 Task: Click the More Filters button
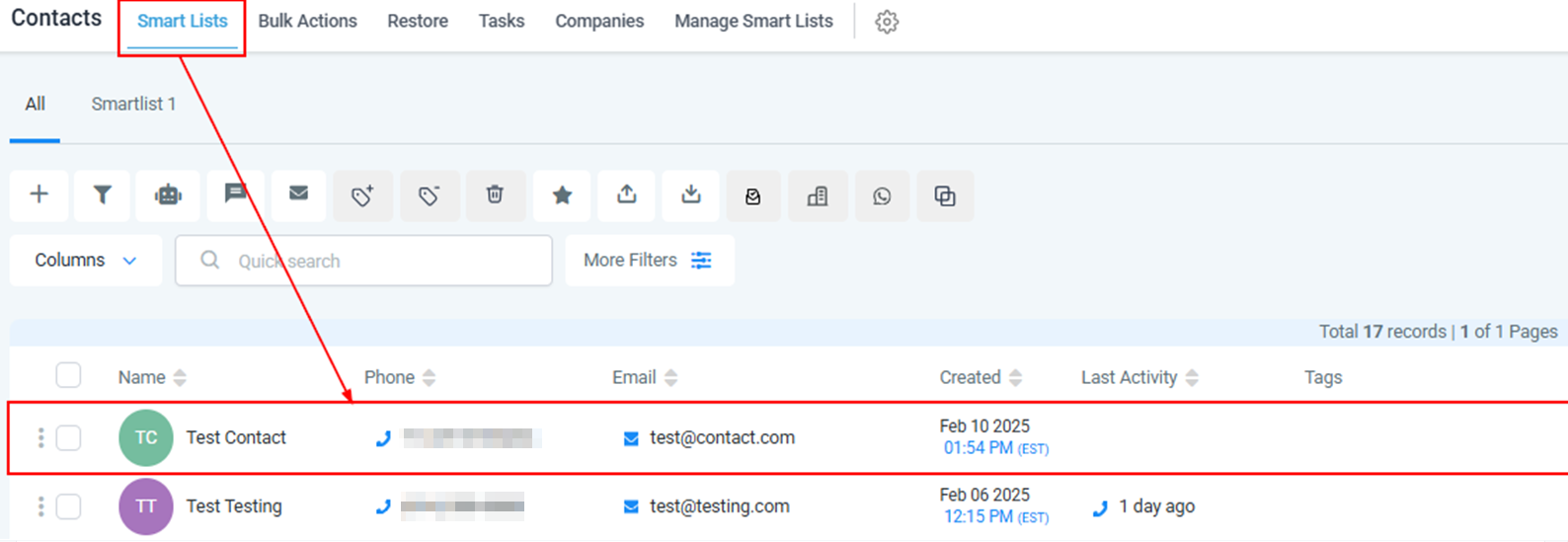(648, 261)
